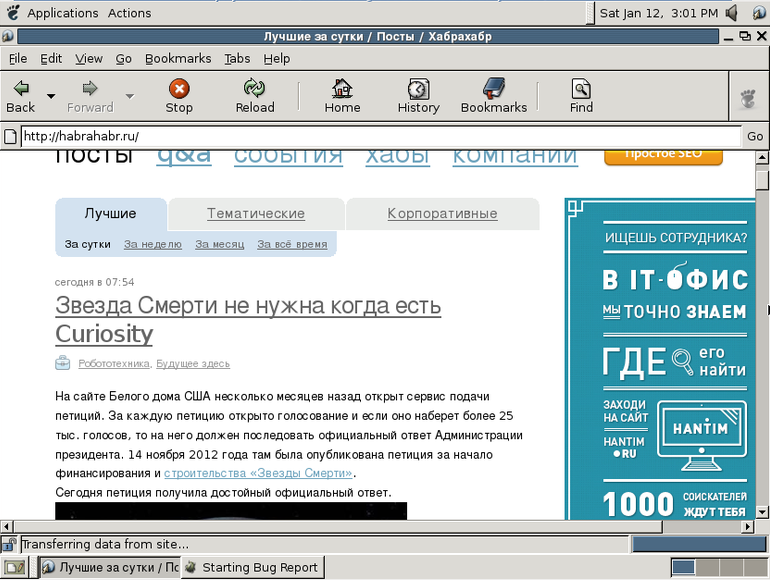
Task: Open the За неделю link
Action: point(153,244)
